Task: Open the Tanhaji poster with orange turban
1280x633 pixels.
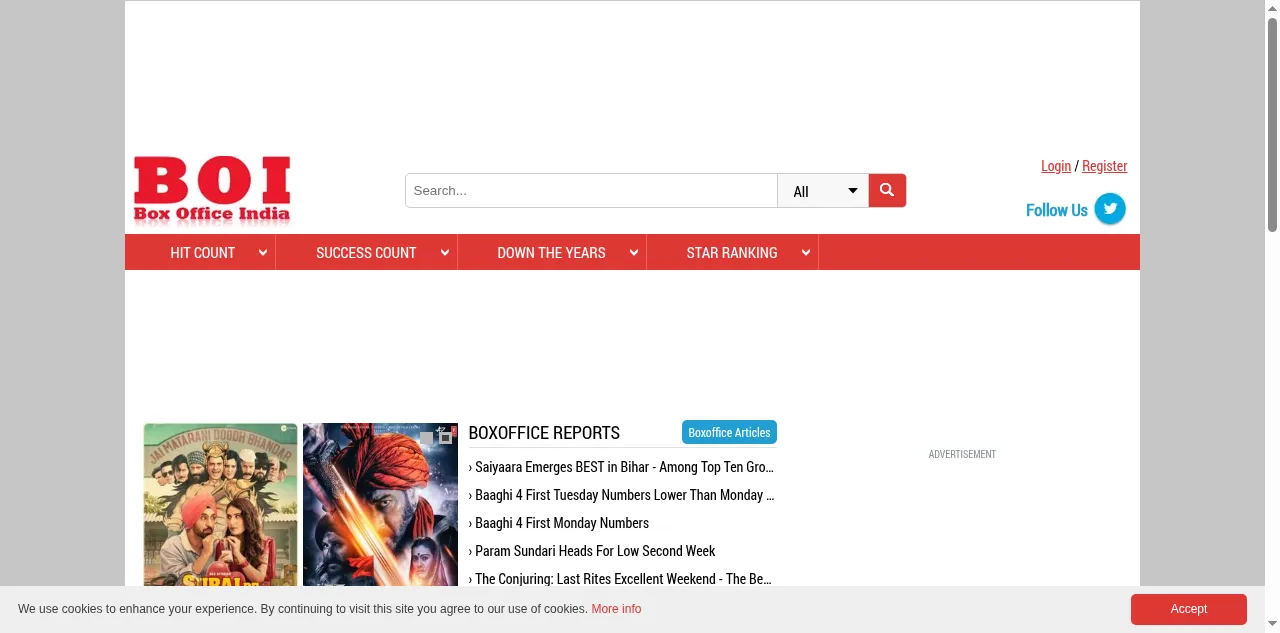Action: click(x=380, y=505)
